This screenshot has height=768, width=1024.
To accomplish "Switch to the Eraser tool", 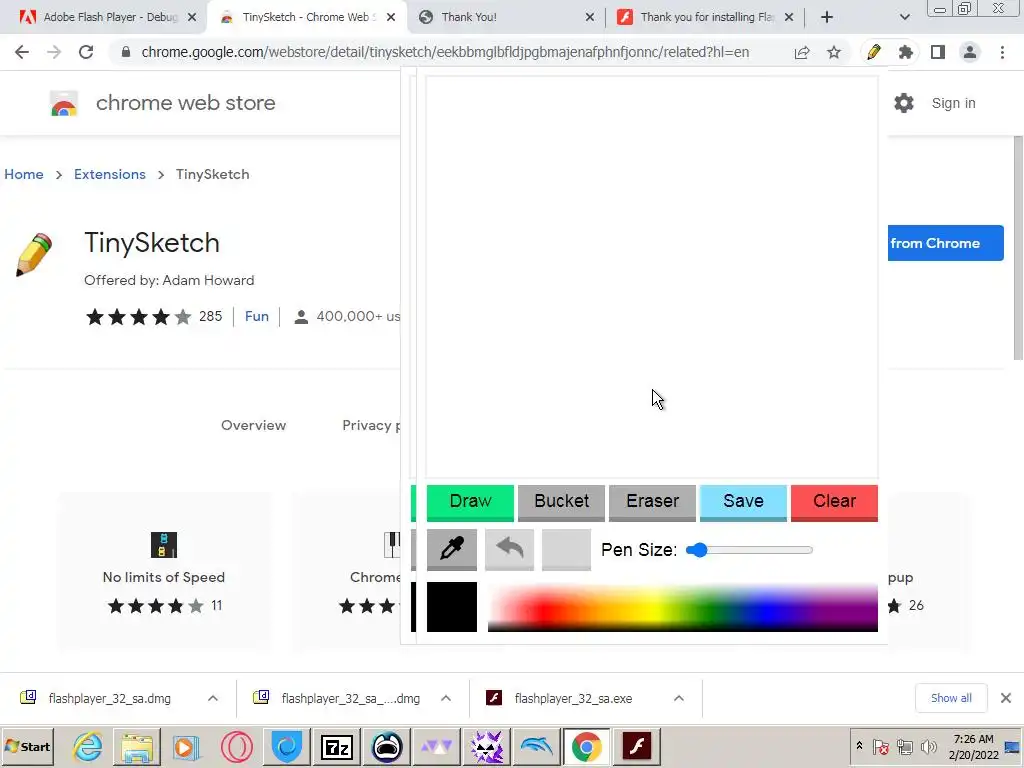I will pos(652,502).
